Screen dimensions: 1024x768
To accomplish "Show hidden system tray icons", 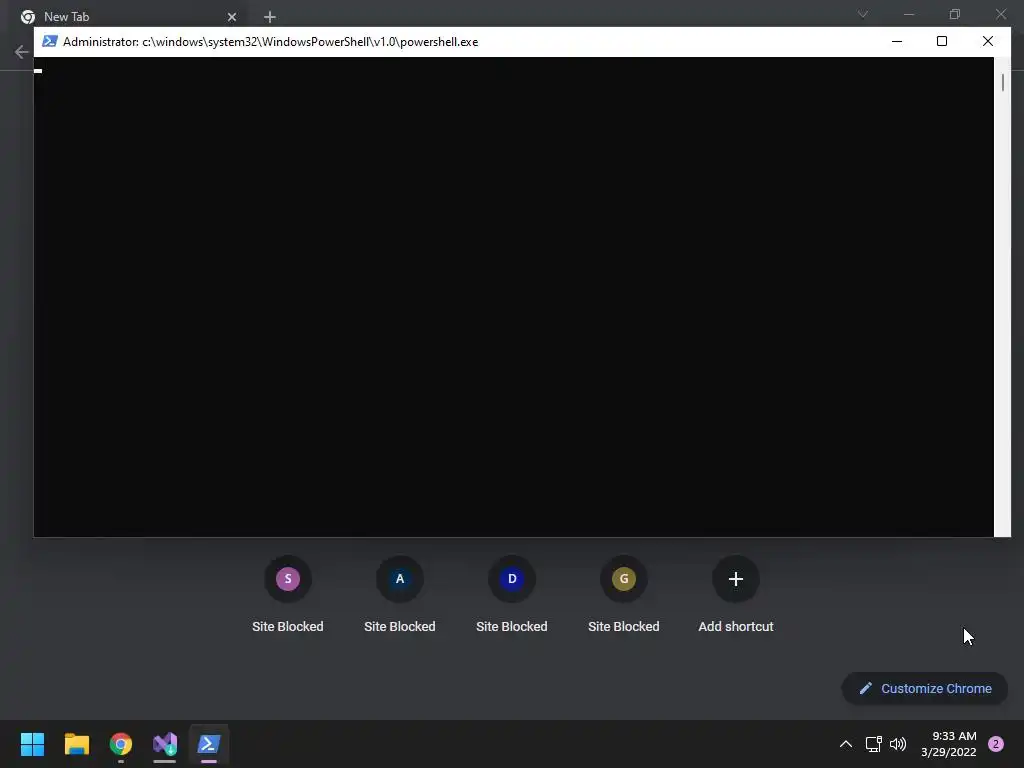I will pyautogui.click(x=845, y=744).
